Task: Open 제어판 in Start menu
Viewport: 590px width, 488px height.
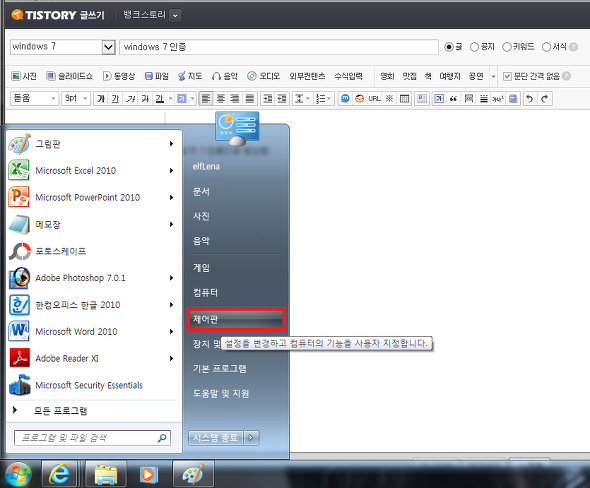Action: tap(236, 319)
